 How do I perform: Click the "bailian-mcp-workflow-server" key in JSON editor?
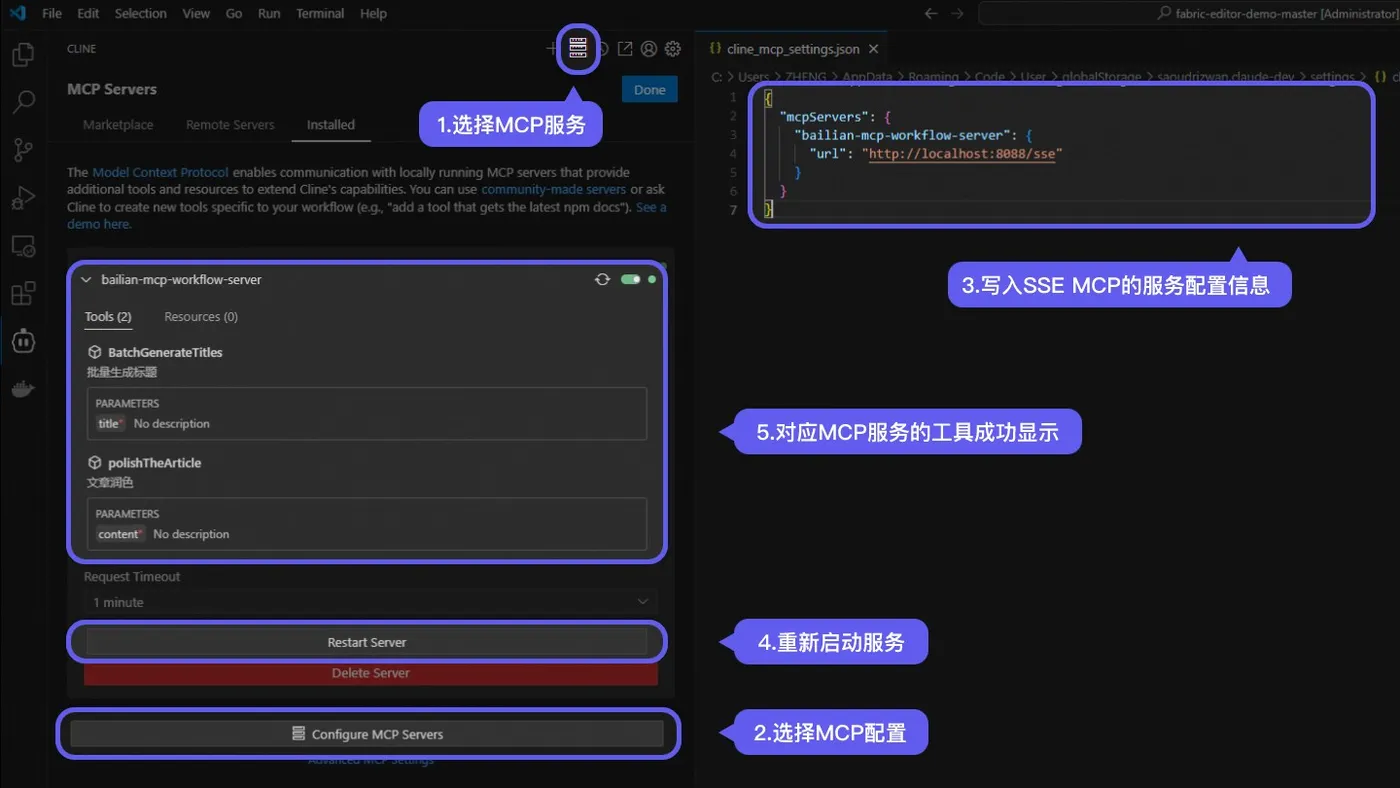(901, 135)
